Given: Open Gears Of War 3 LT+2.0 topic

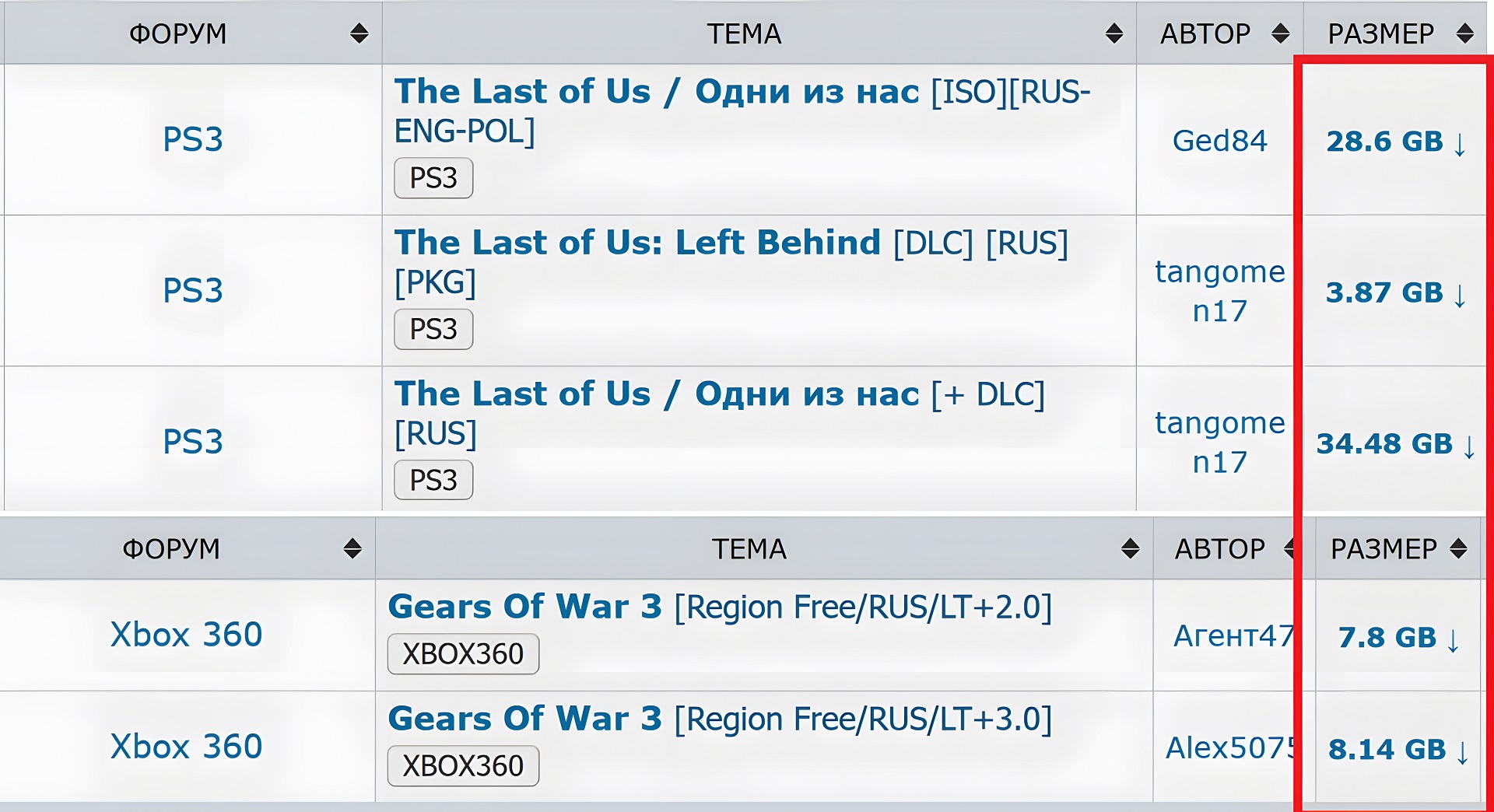Looking at the screenshot, I should pyautogui.click(x=524, y=607).
